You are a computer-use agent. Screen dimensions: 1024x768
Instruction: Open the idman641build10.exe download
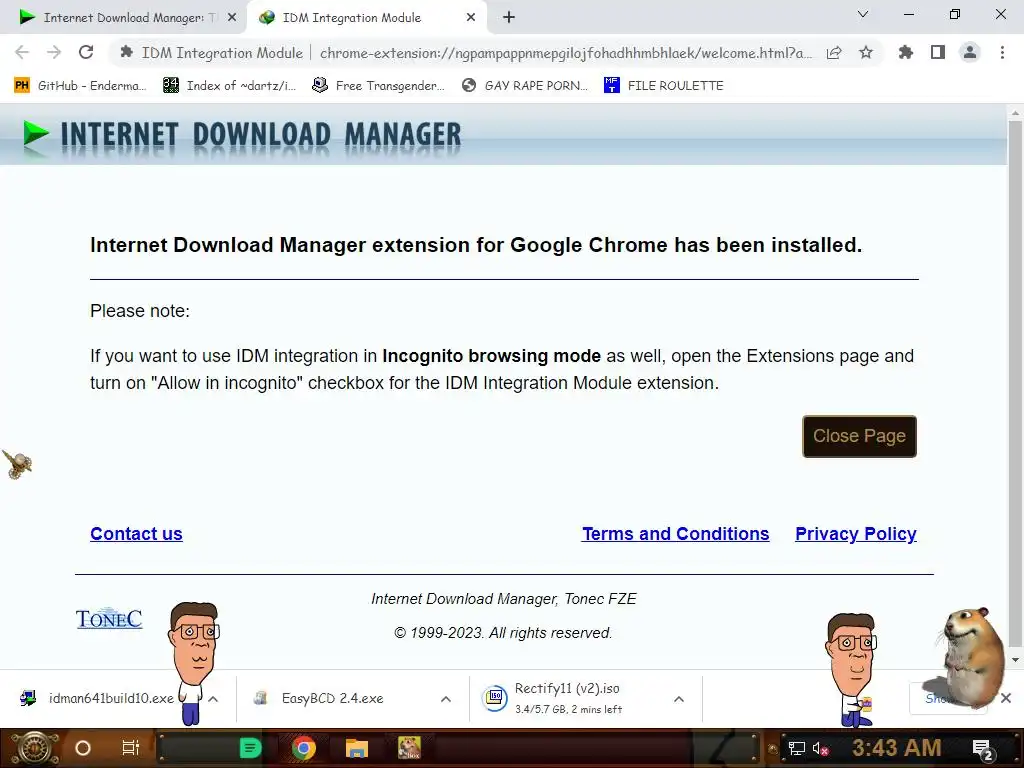point(98,698)
